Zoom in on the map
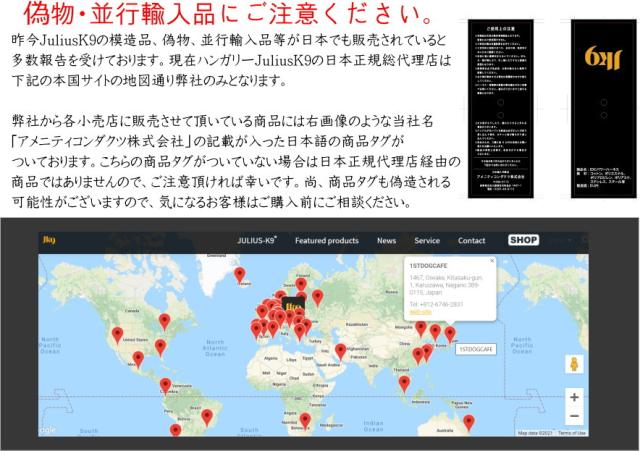 (x=574, y=396)
